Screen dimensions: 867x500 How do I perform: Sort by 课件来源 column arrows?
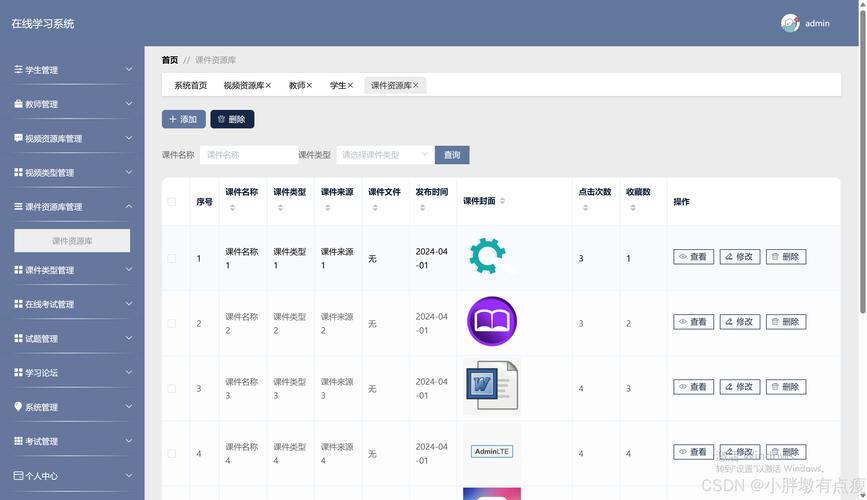(x=327, y=207)
